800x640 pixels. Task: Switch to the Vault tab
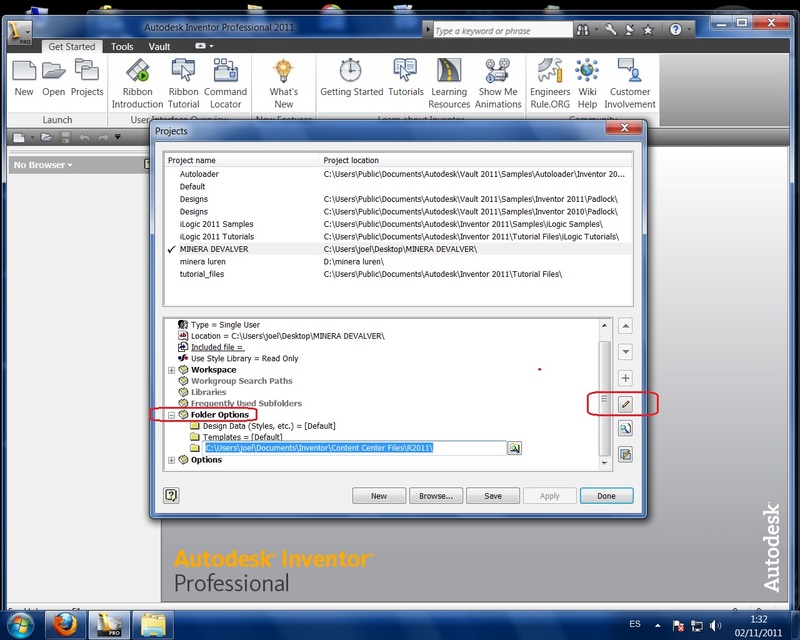coord(159,46)
